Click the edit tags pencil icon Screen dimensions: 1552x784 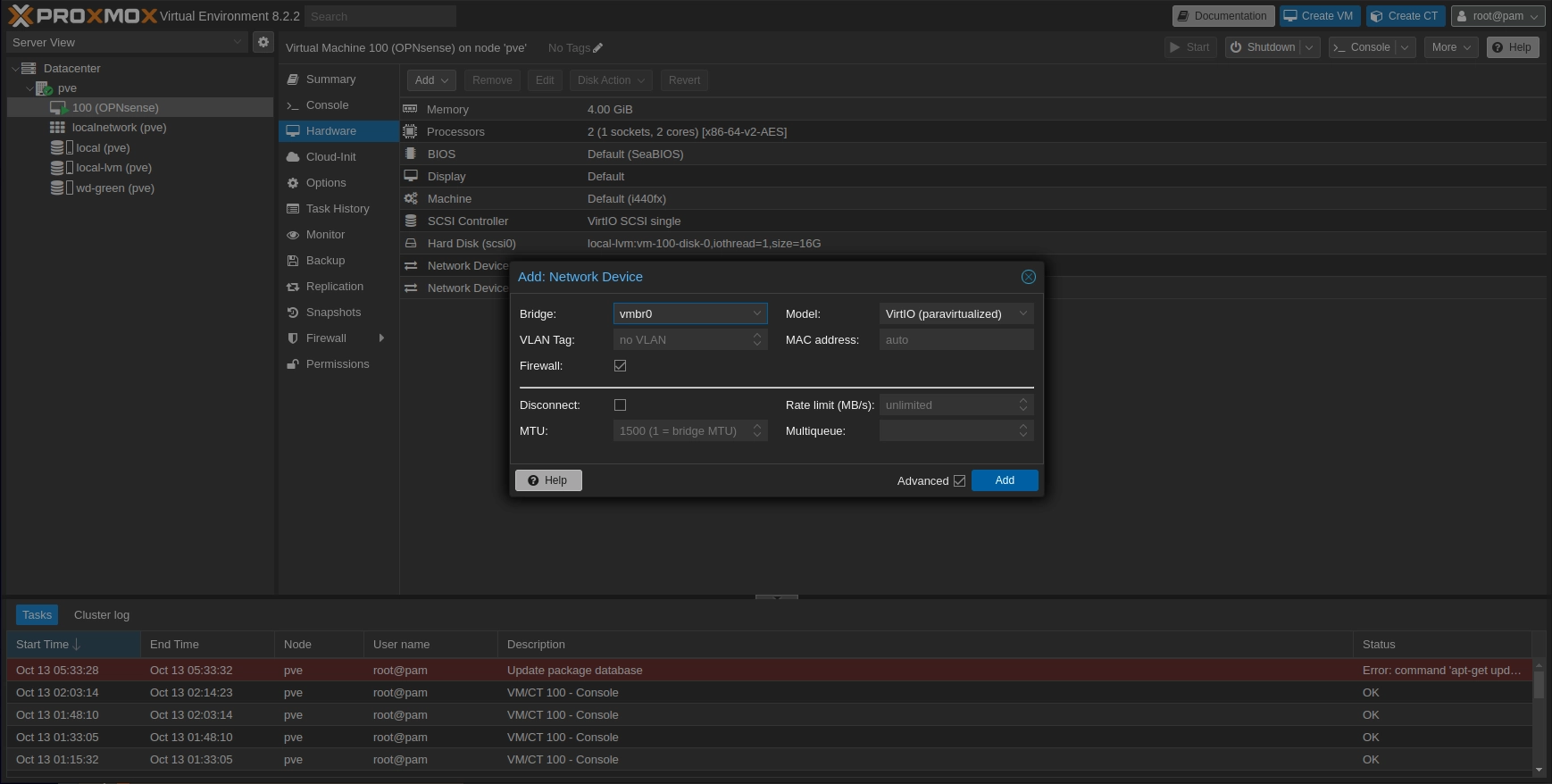[598, 48]
